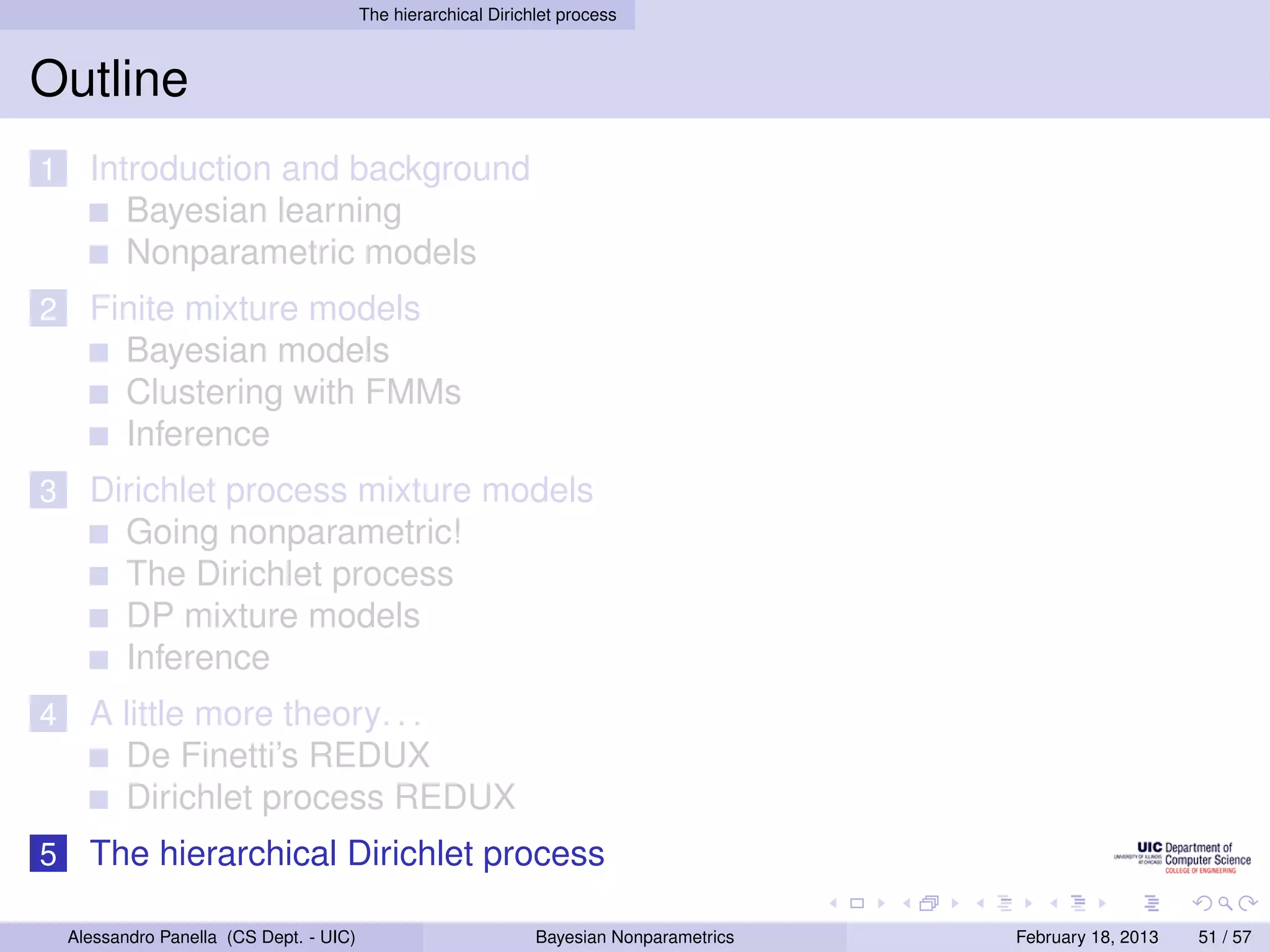Jump to Clustering with FMMs subsection
1270x952 pixels.
[294, 392]
